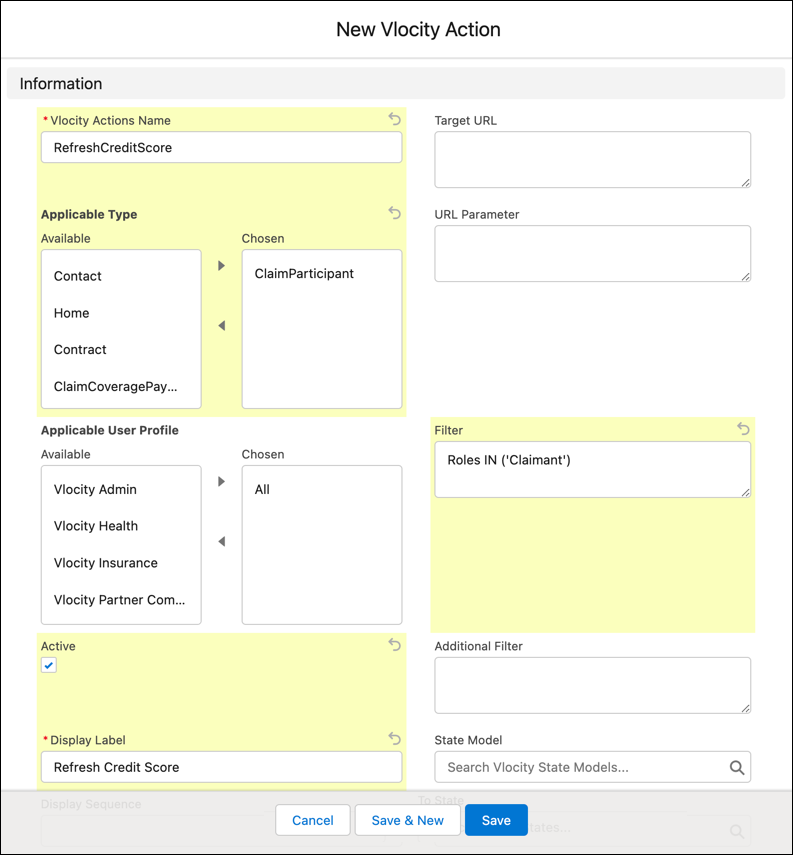Click the Save button
Screen dimensions: 793x855
pyautogui.click(x=496, y=820)
